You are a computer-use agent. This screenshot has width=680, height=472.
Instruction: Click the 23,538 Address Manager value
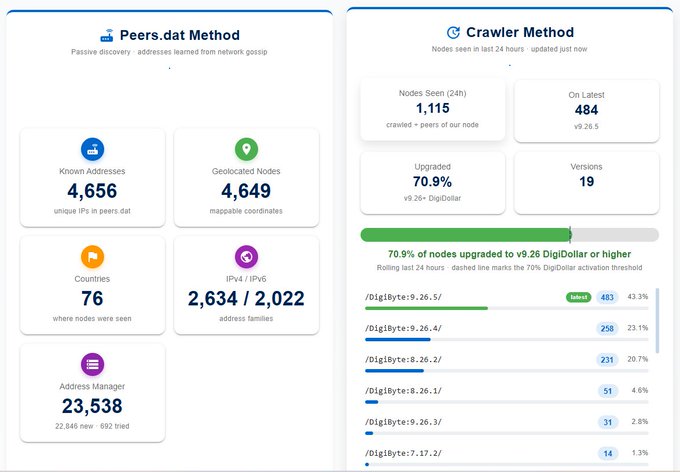(92, 406)
